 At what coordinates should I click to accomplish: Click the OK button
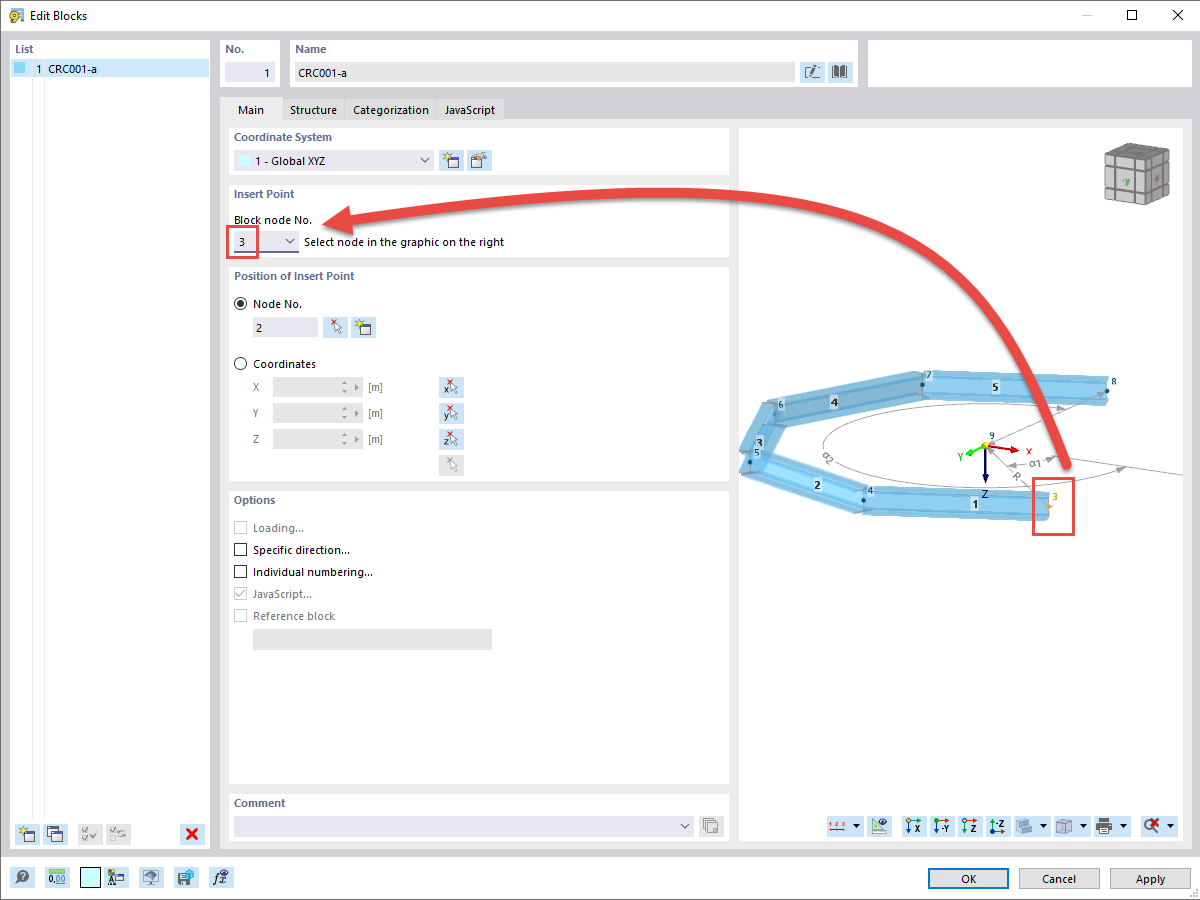coord(968,878)
